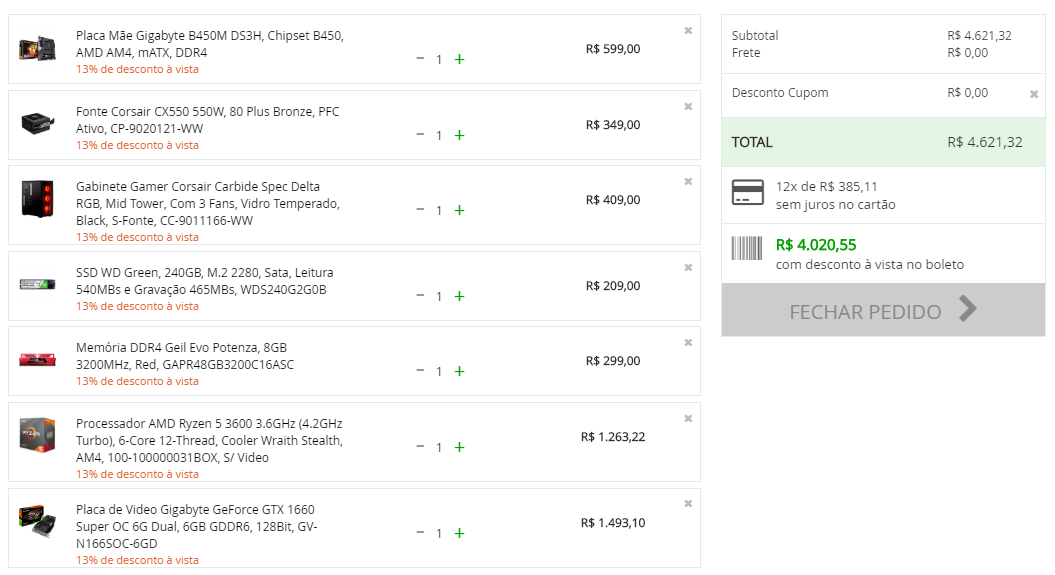
Task: Click the credit card payment icon
Action: pos(748,192)
